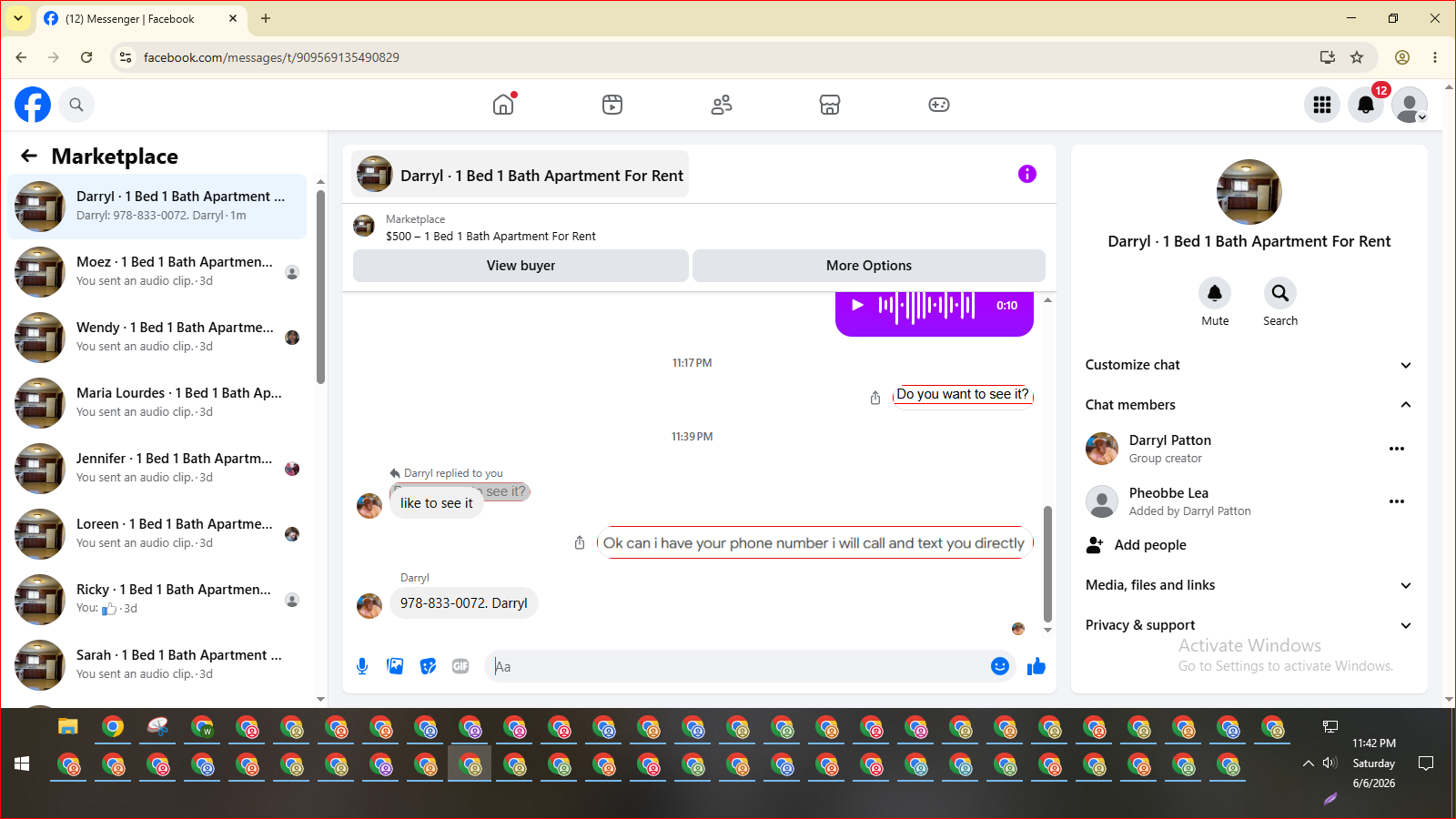
Task: Go back from Marketplace chats list
Action: click(x=29, y=156)
